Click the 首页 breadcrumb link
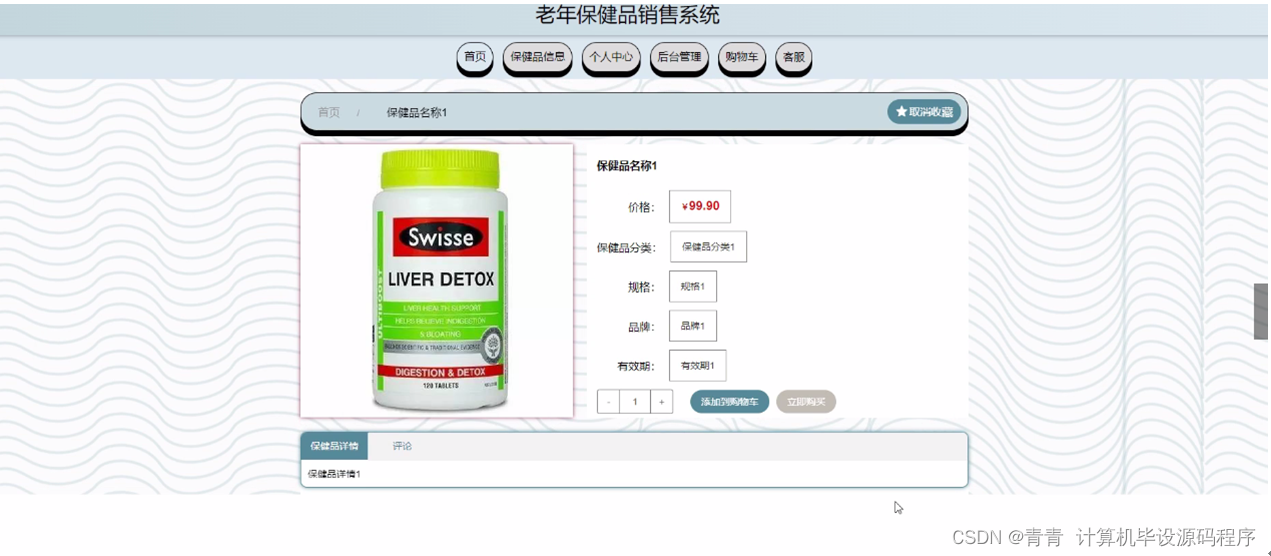 pyautogui.click(x=329, y=112)
